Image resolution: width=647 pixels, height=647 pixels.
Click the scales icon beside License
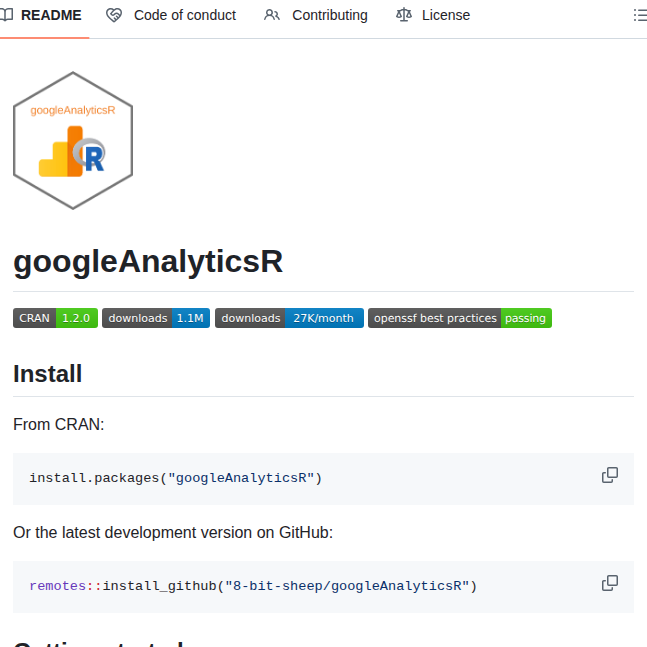[404, 15]
